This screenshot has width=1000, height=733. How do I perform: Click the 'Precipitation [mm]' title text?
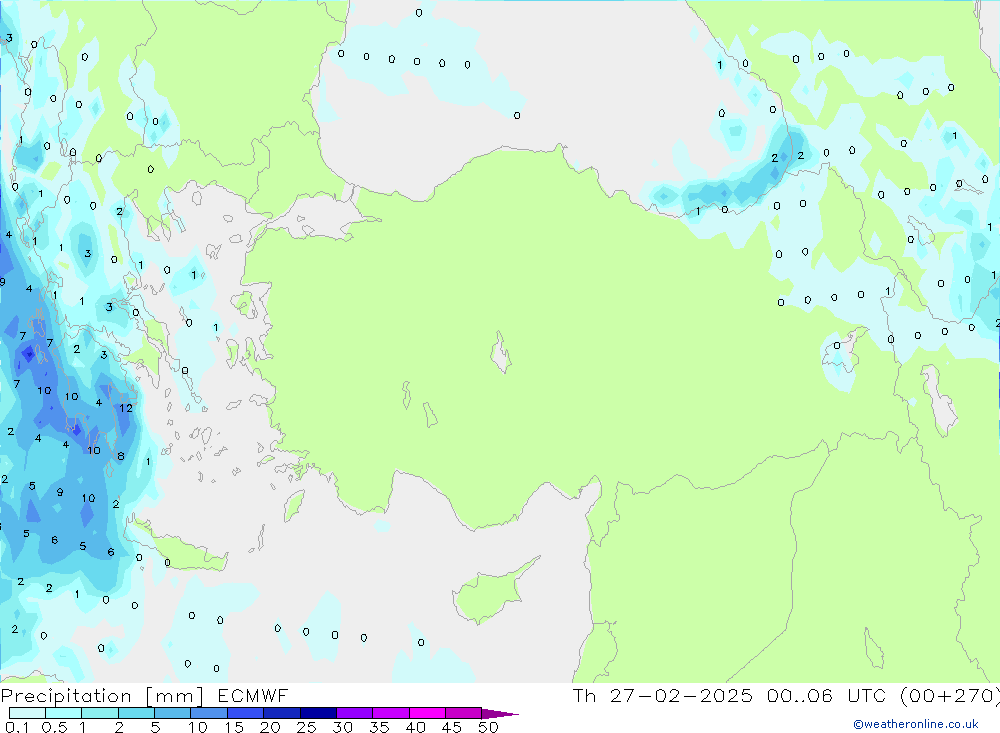[x=102, y=696]
